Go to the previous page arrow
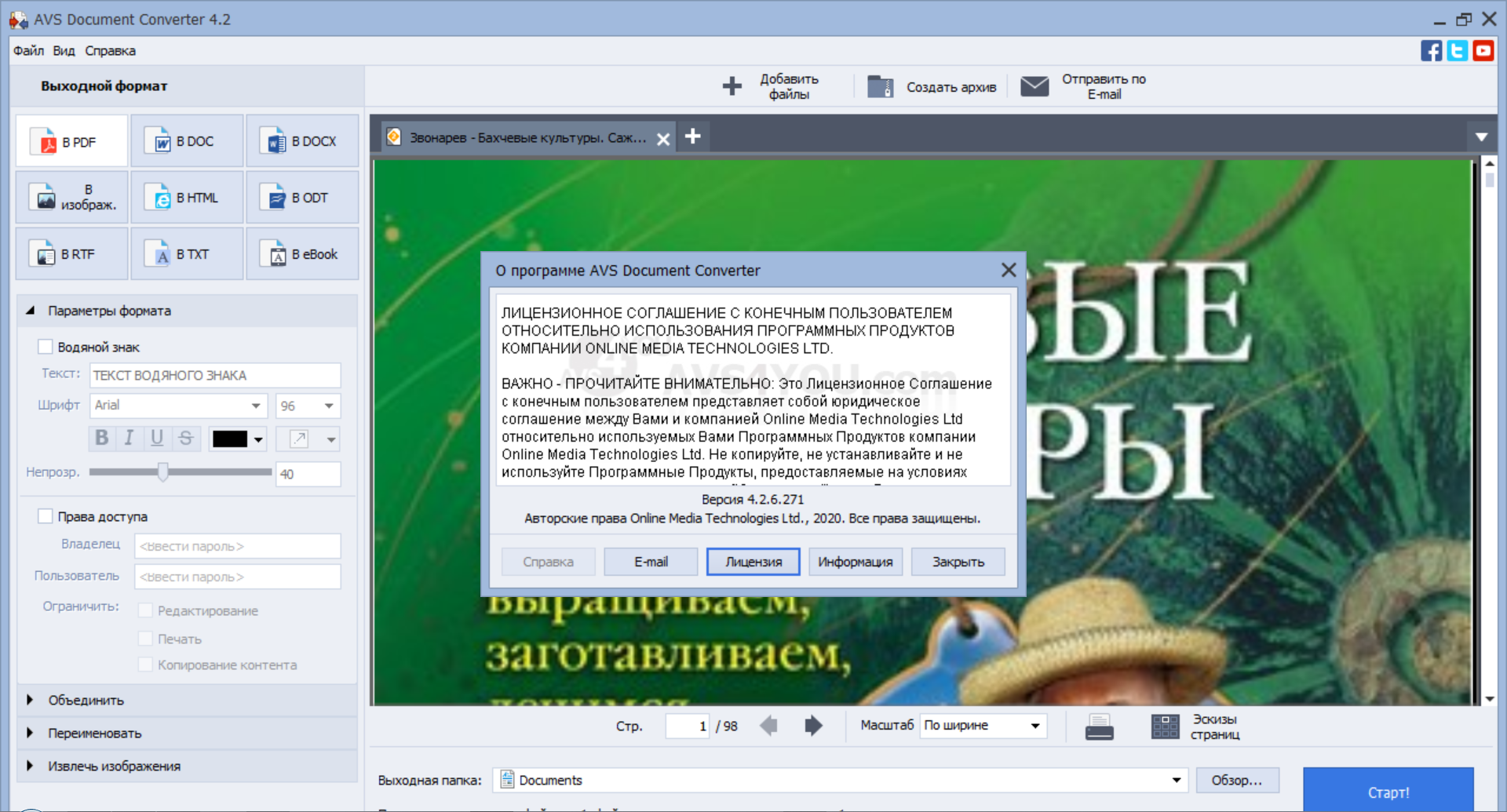This screenshot has width=1507, height=812. (x=769, y=726)
